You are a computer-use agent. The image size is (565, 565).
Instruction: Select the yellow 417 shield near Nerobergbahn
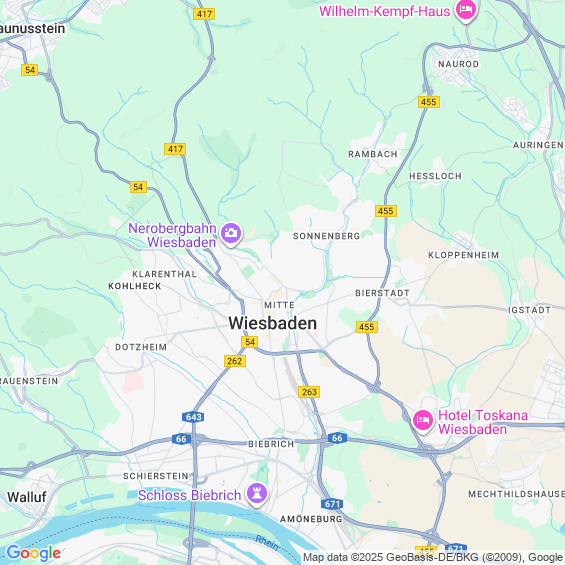[175, 149]
